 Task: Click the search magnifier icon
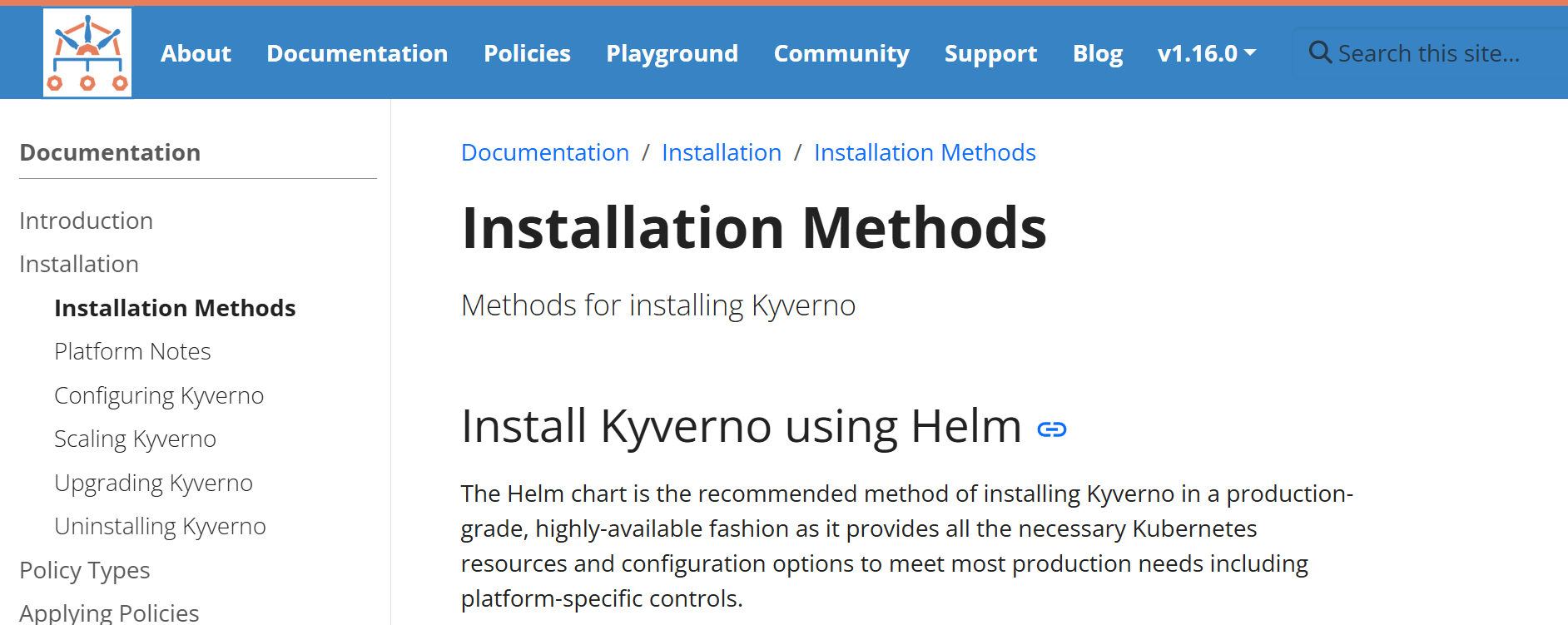tap(1320, 52)
